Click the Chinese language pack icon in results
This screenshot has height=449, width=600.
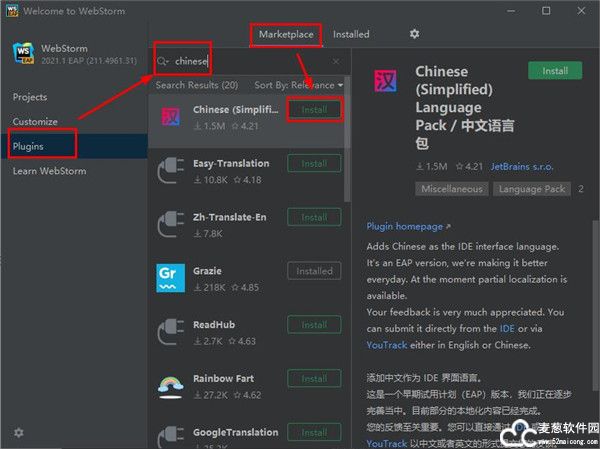[x=171, y=117]
